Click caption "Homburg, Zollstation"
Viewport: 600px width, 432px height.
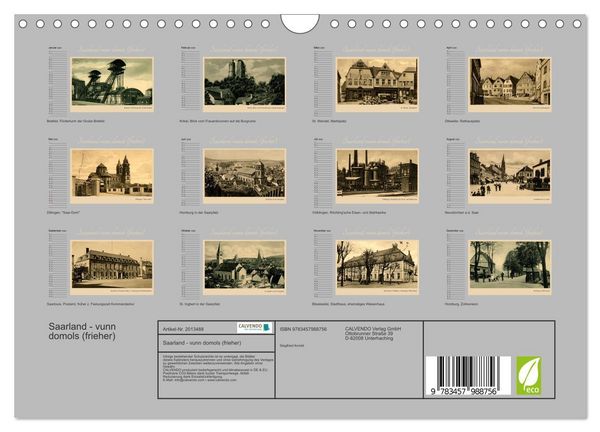coord(461,304)
